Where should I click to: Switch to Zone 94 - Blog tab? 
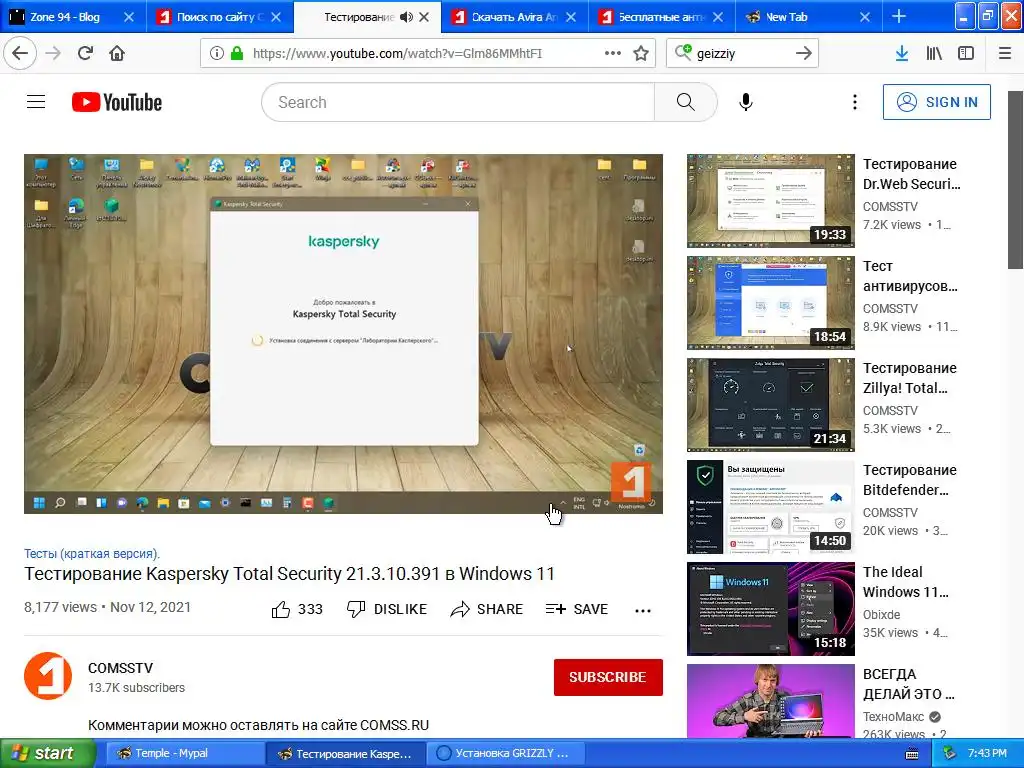65,17
